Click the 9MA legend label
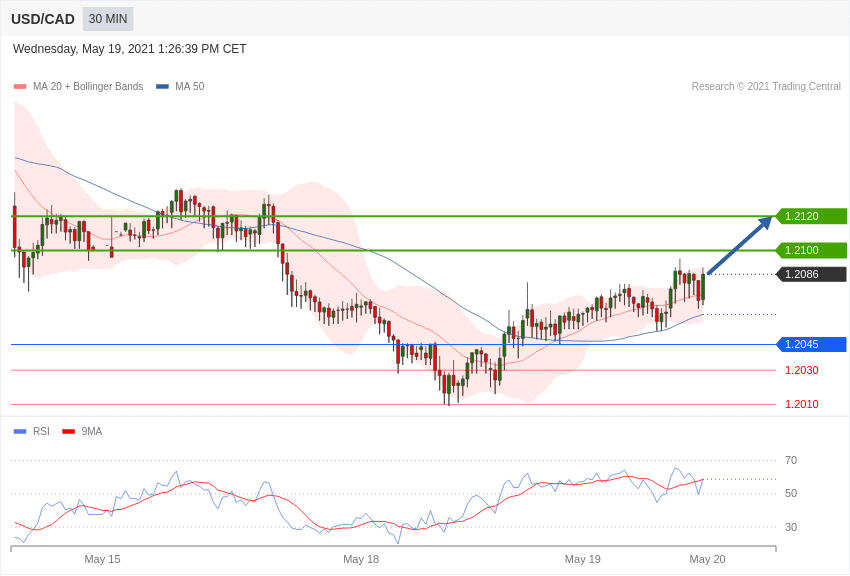The image size is (850, 576). [x=92, y=431]
